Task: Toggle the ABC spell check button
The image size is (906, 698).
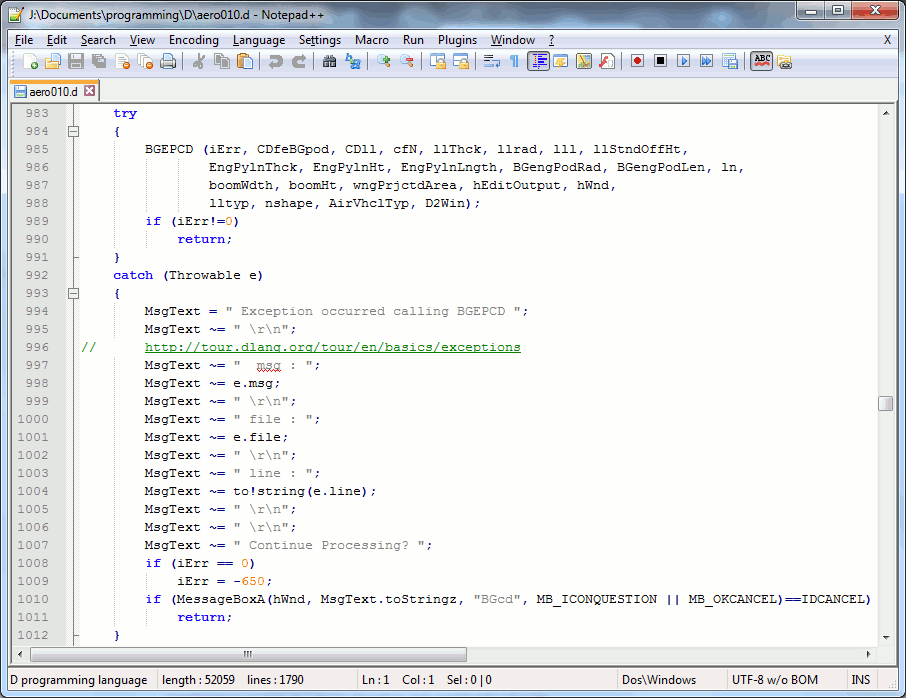Action: 762,62
